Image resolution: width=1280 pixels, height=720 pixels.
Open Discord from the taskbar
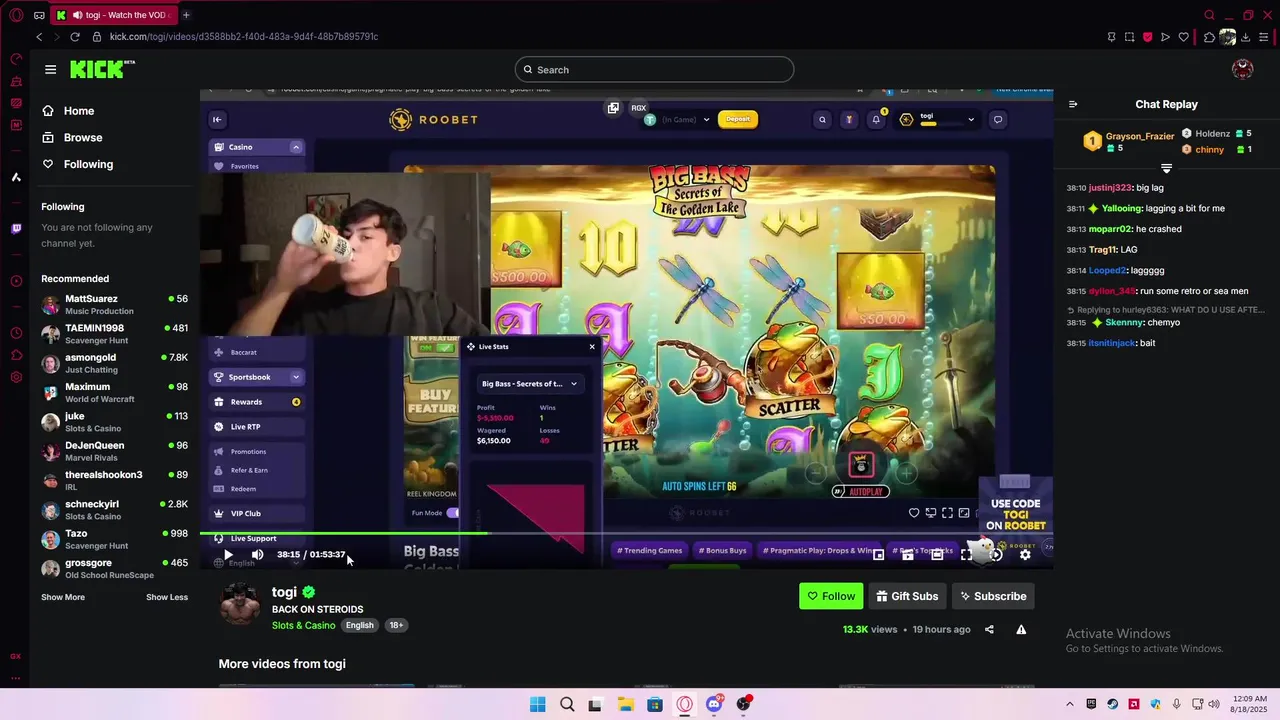tap(714, 704)
